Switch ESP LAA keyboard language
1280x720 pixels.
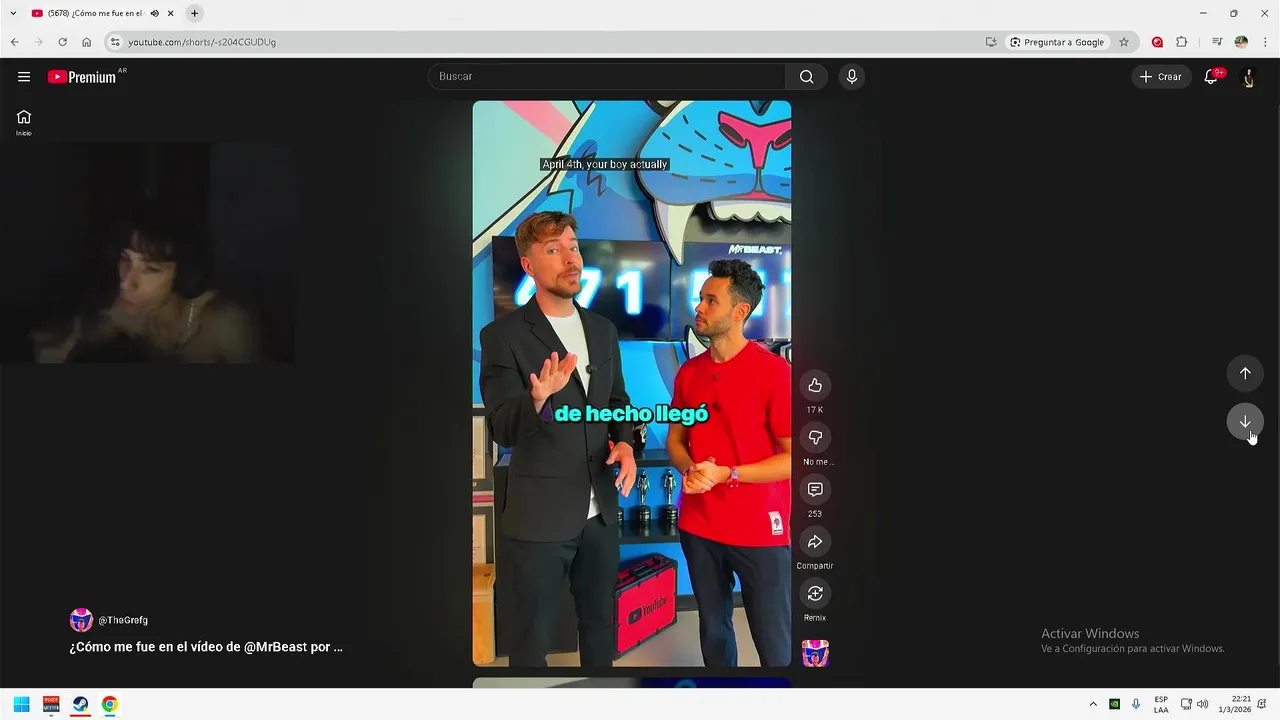tap(1161, 704)
